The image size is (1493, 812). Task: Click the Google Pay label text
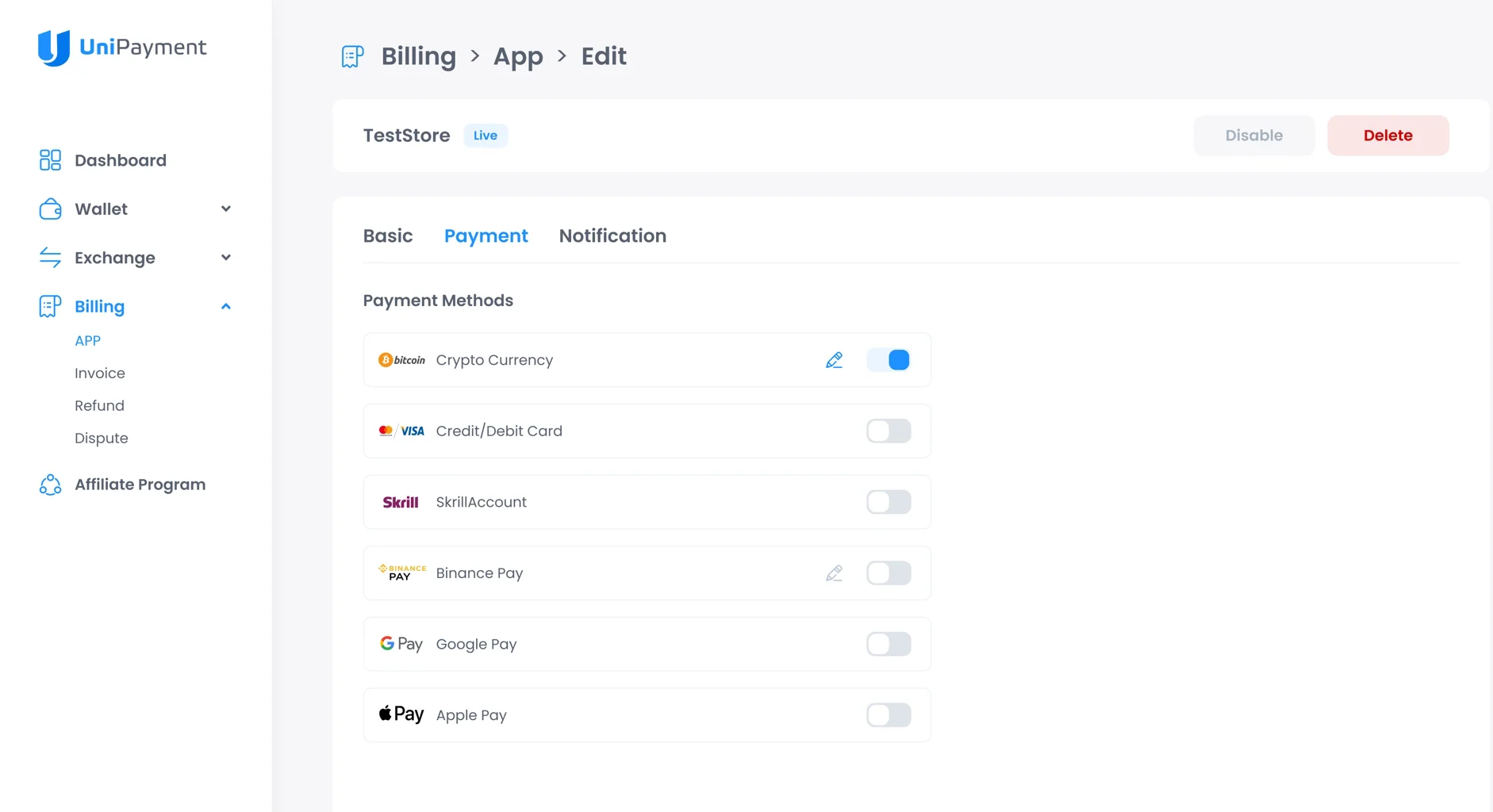[x=476, y=644]
